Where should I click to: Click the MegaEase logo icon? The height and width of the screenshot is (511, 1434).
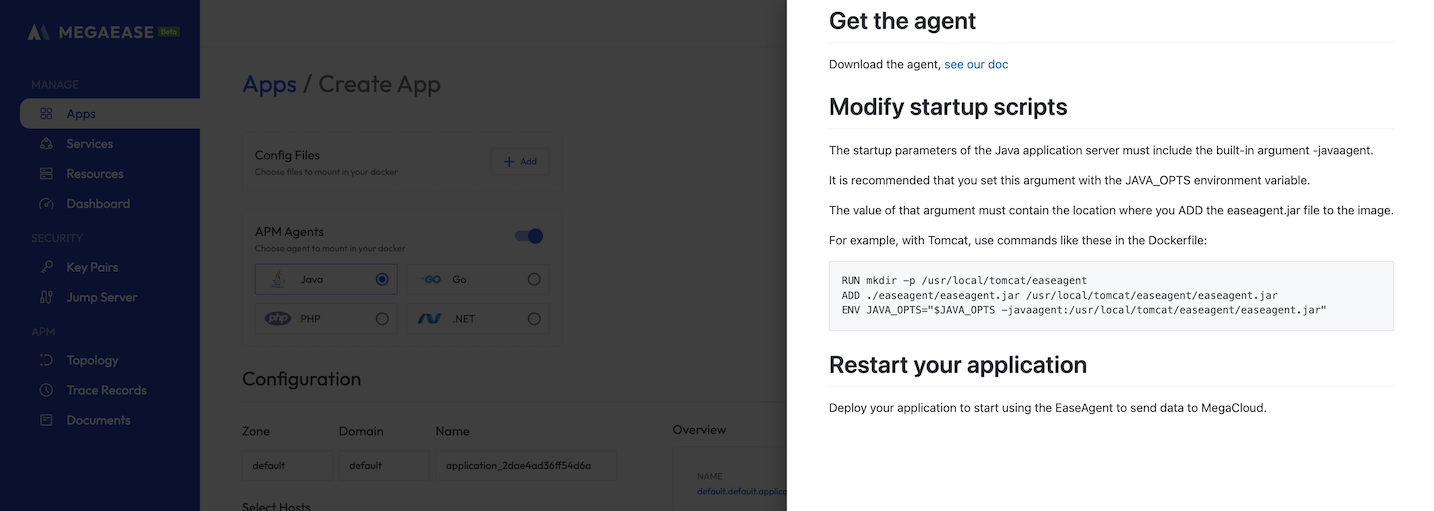(x=39, y=32)
